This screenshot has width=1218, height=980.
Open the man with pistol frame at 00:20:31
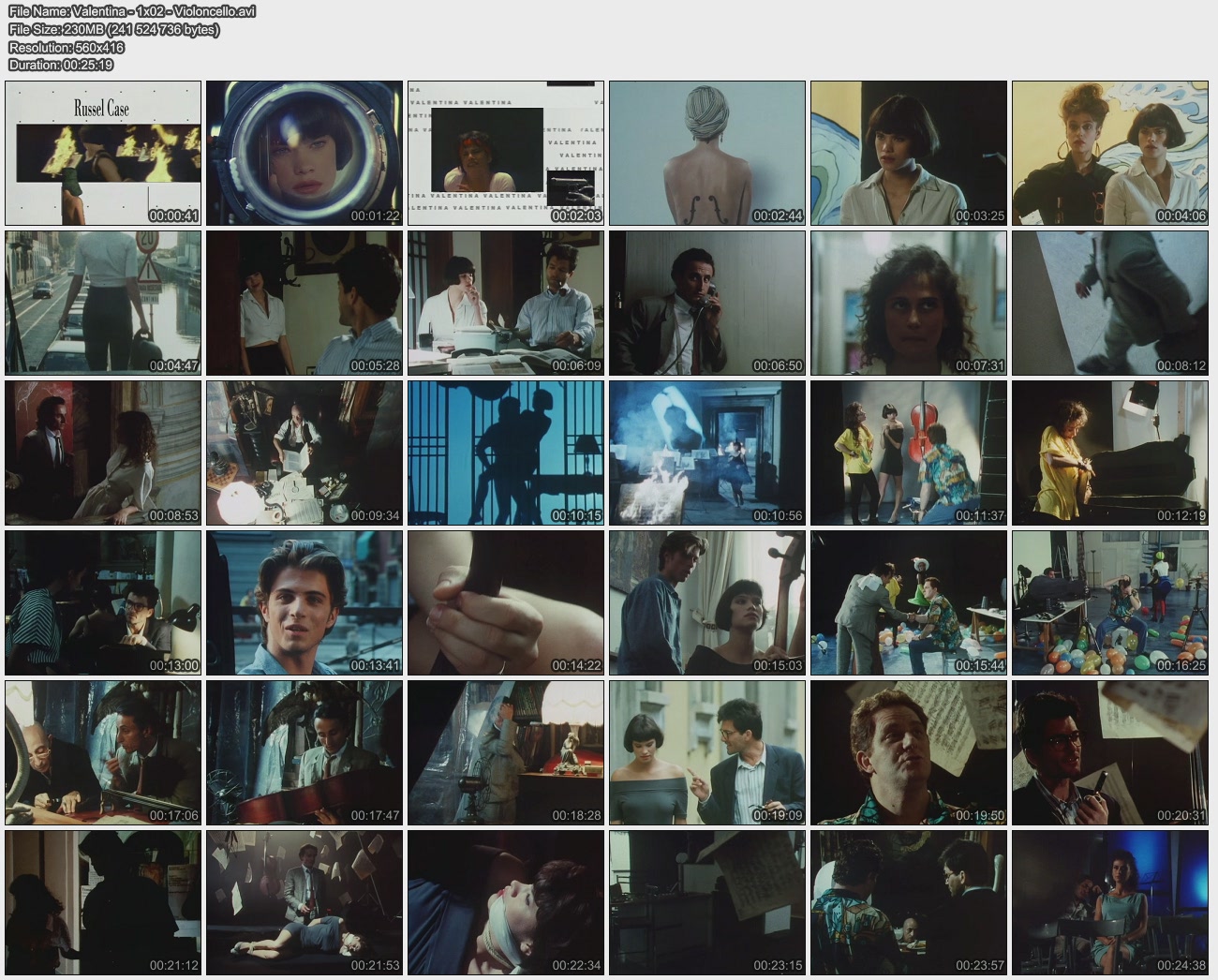(1110, 752)
